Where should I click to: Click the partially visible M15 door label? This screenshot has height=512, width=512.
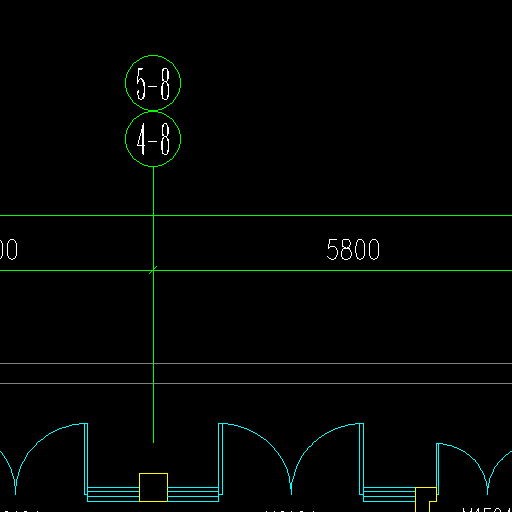click(487, 510)
